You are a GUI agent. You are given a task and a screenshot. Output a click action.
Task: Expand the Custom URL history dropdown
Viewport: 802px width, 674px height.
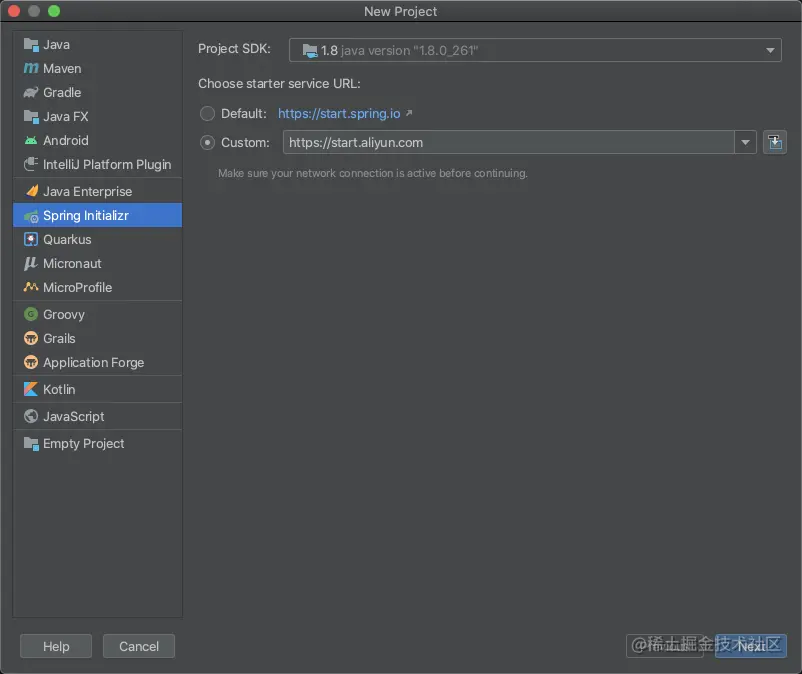click(x=745, y=143)
